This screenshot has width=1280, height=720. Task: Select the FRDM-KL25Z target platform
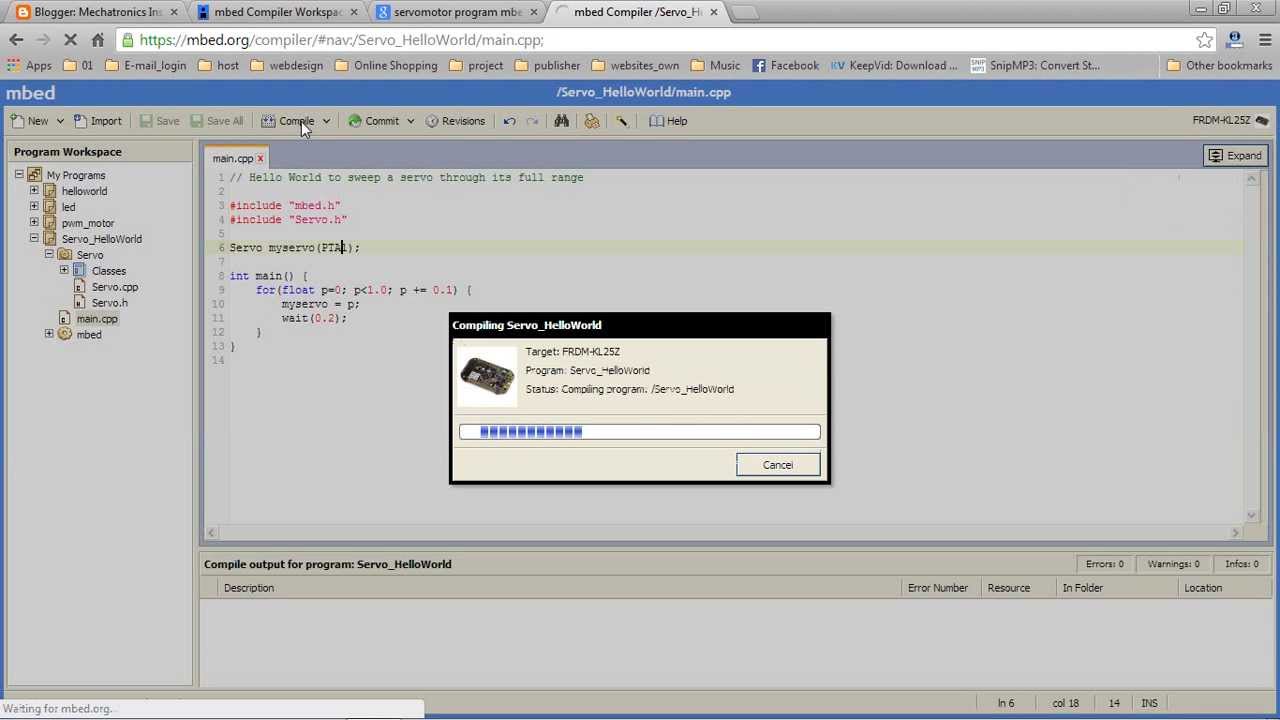click(1230, 120)
